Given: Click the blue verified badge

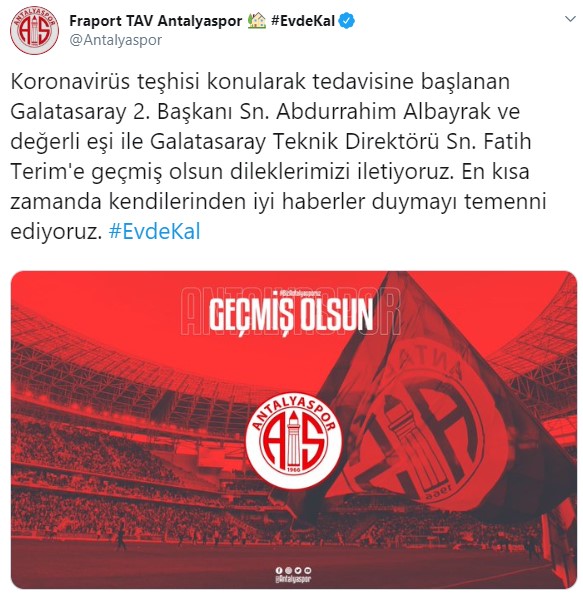Looking at the screenshot, I should click(348, 21).
